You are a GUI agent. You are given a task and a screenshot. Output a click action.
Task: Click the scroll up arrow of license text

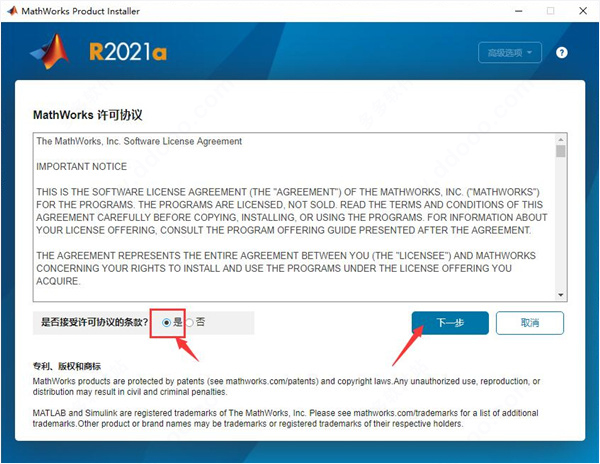(561, 140)
